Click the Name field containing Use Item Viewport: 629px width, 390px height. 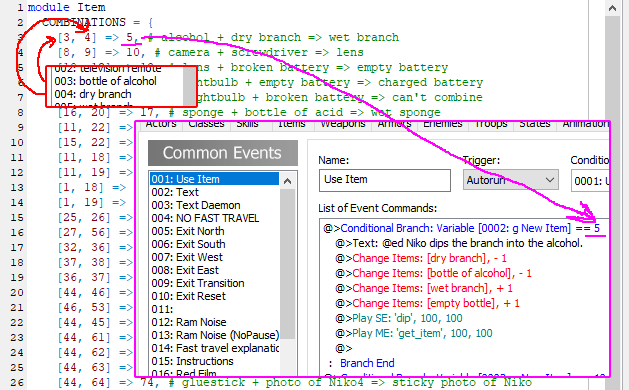pyautogui.click(x=385, y=180)
